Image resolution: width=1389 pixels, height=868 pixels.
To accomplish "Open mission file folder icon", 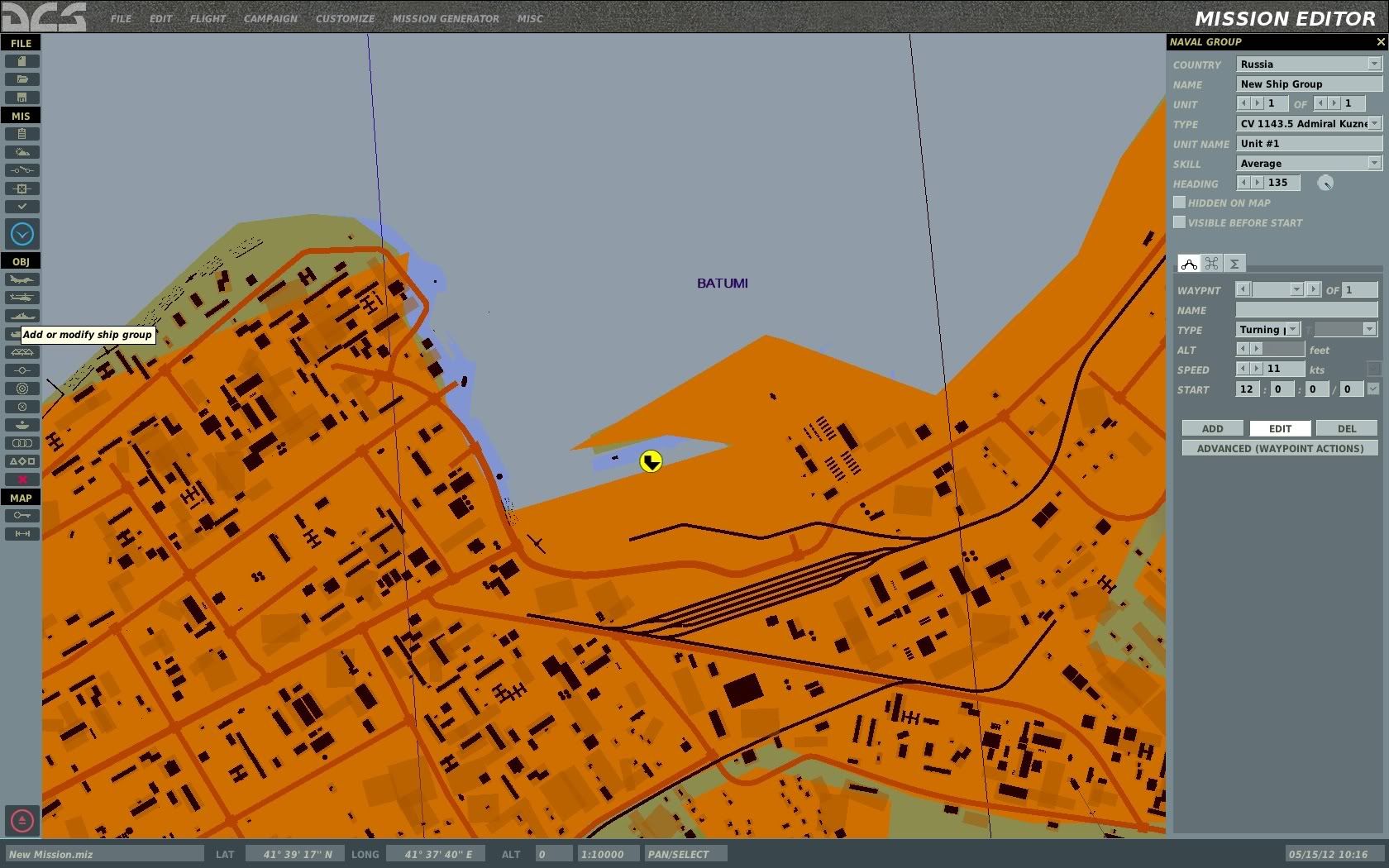I will (21, 79).
